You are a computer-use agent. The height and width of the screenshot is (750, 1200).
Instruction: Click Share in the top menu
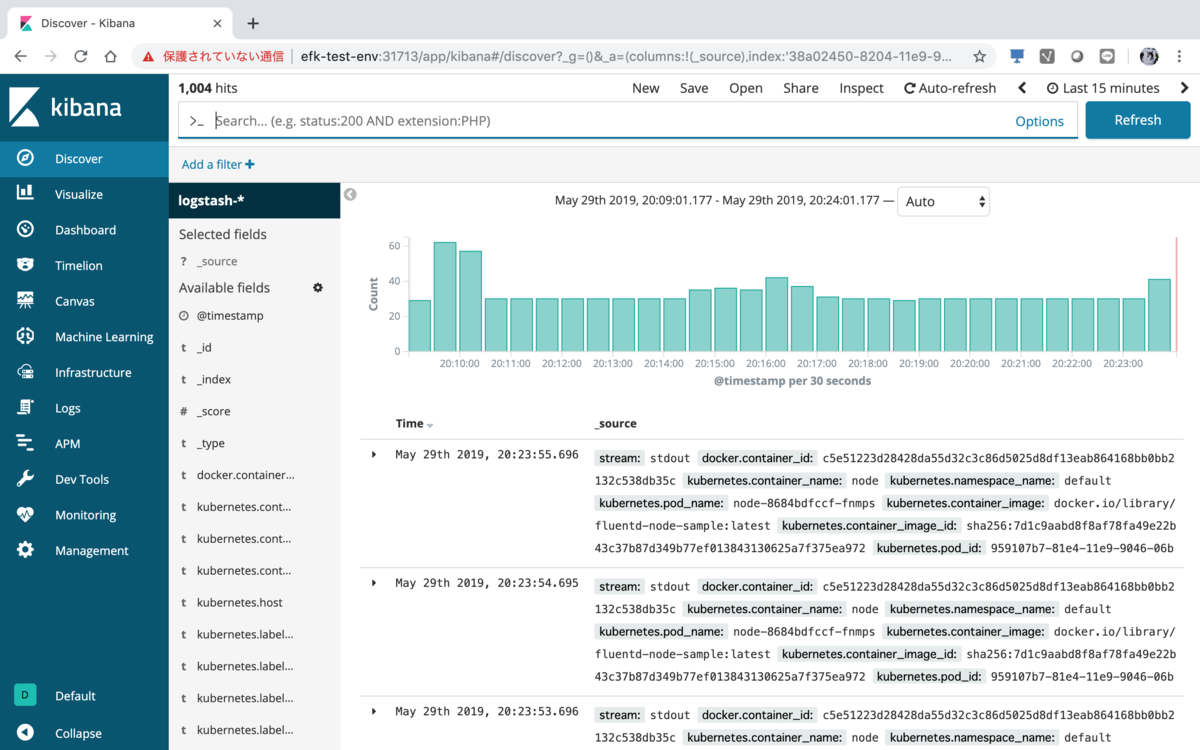coord(801,88)
